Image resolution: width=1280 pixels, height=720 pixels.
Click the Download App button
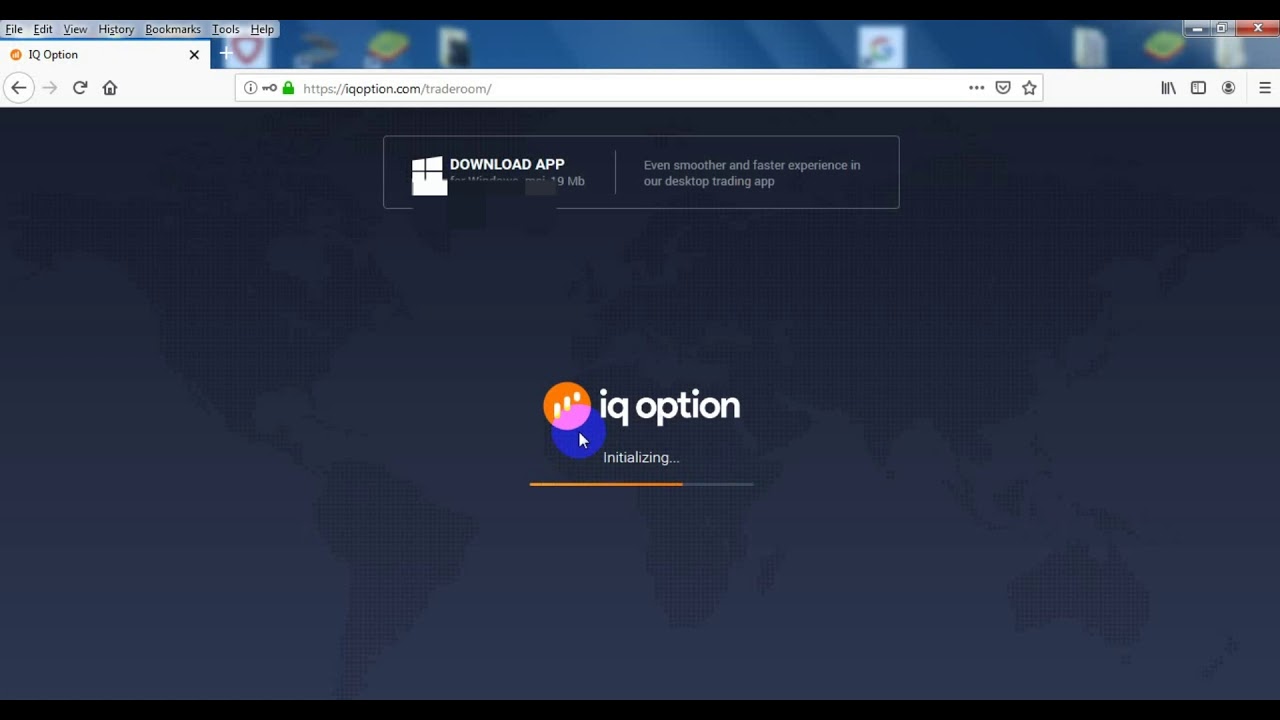[641, 172]
